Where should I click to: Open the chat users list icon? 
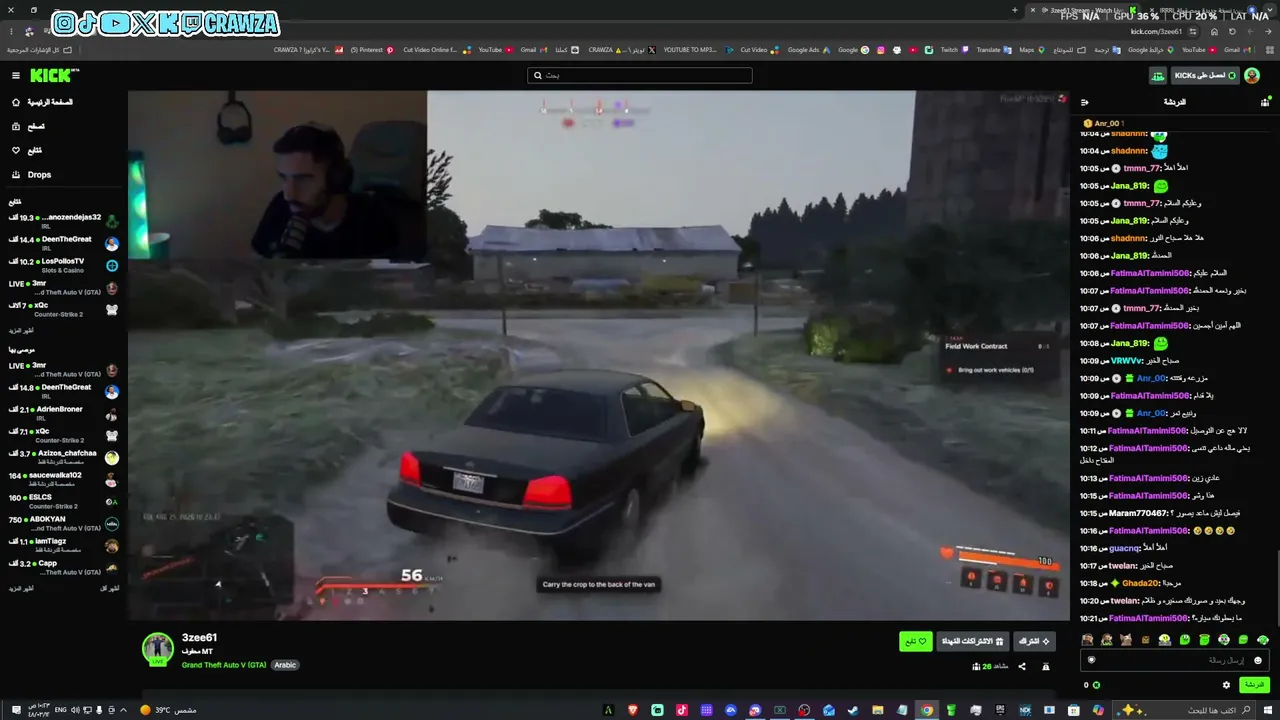click(x=1265, y=102)
